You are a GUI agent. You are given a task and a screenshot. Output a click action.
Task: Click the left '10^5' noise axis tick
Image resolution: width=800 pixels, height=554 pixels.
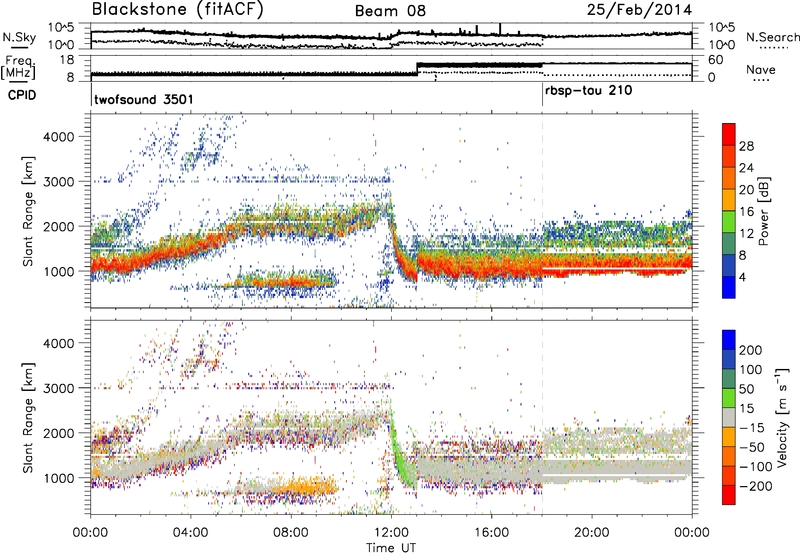click(x=61, y=28)
